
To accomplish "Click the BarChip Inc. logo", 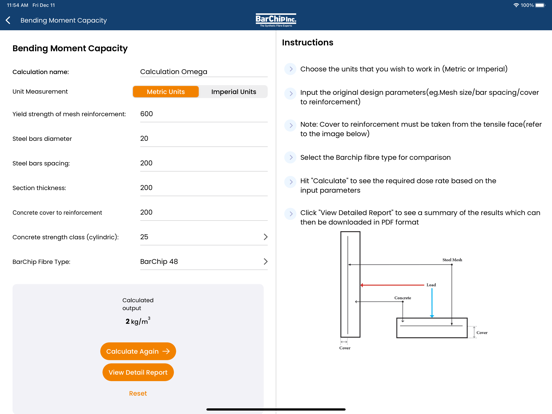I will coord(276,20).
